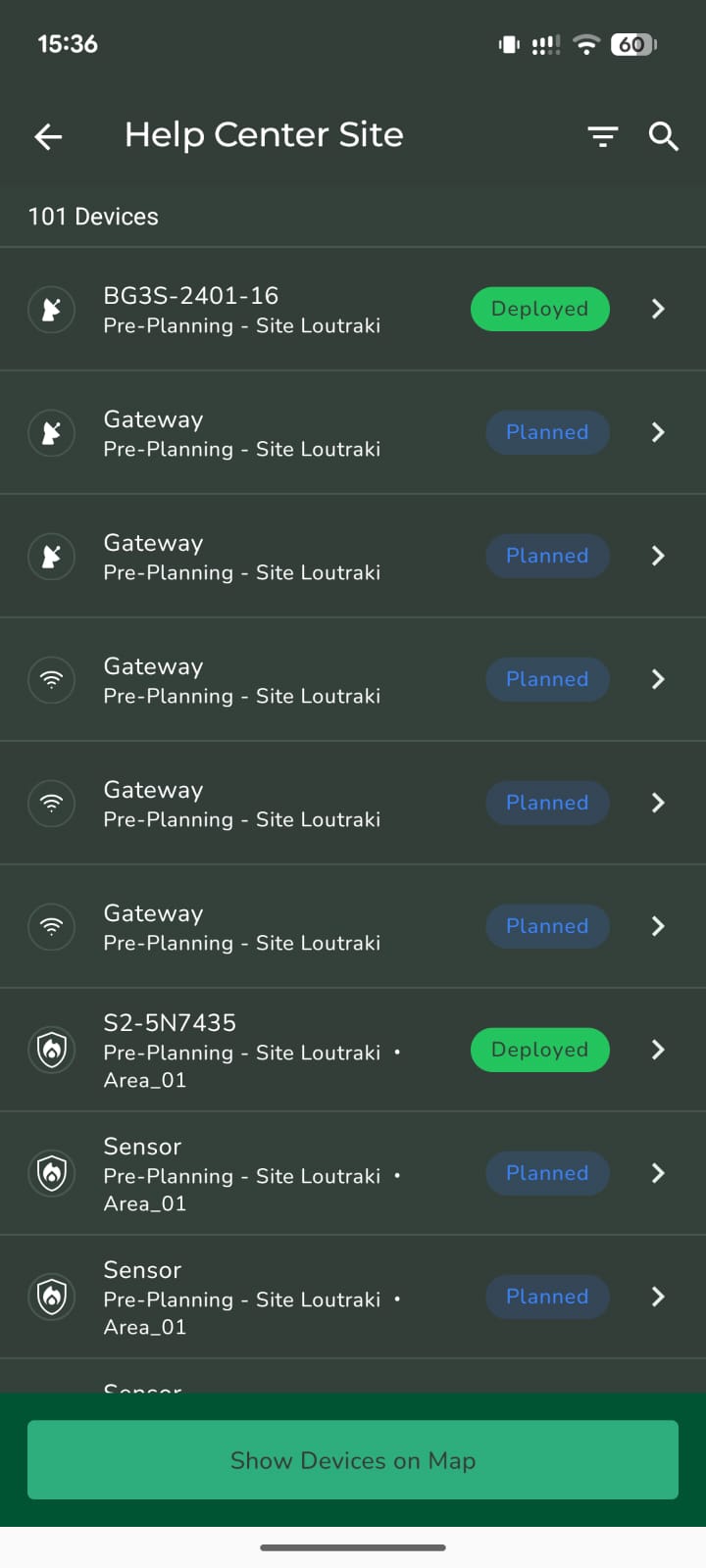Image resolution: width=706 pixels, height=1568 pixels.
Task: Expand BG3S-2401-16 details via chevron
Action: coord(658,310)
